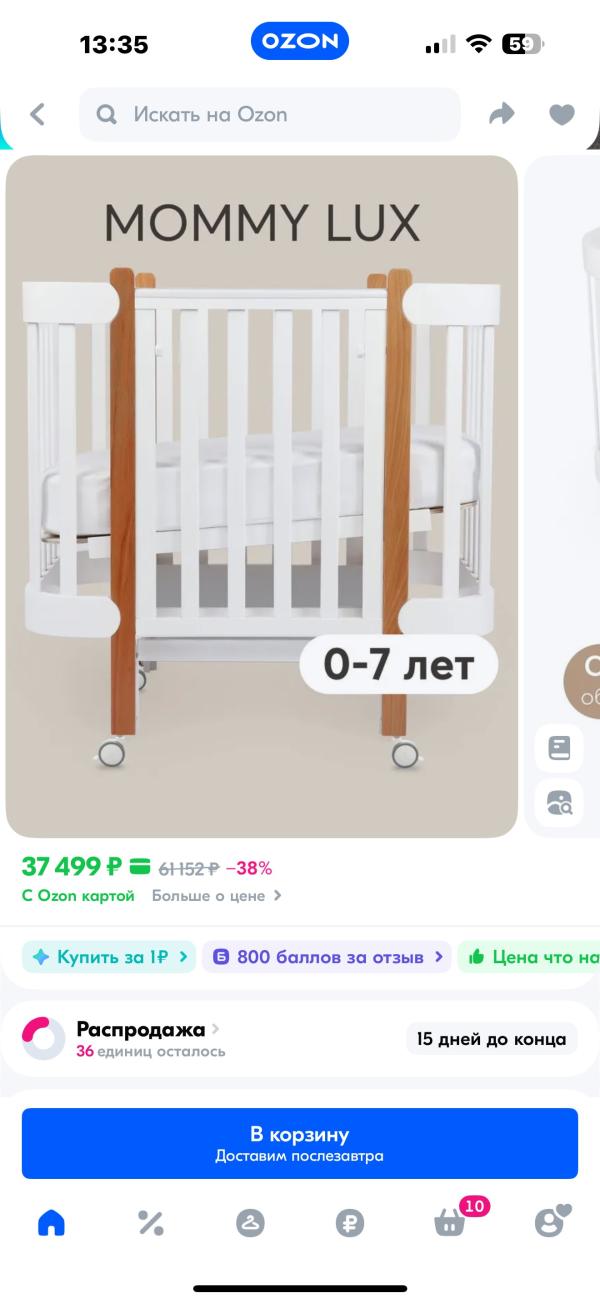The height and width of the screenshot is (1303, 600).
Task: Focus the 'Искать на Ozon' search field
Action: (x=270, y=115)
